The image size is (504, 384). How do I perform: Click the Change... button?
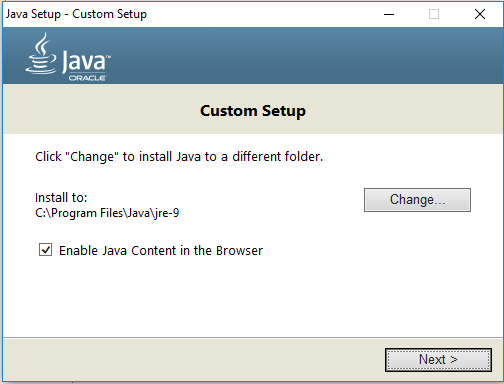[x=417, y=200]
